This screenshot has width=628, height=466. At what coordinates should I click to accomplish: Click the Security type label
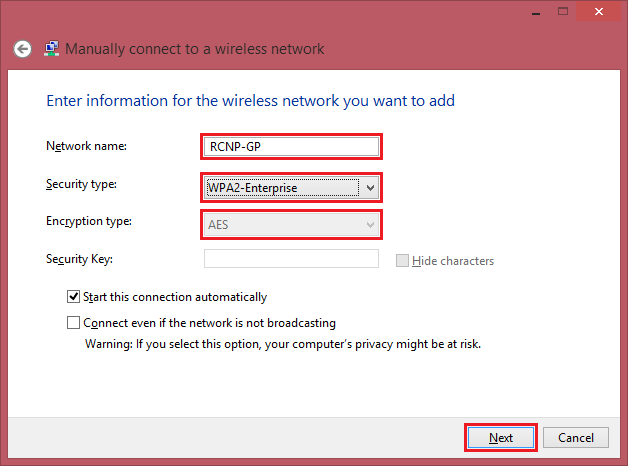(x=80, y=185)
